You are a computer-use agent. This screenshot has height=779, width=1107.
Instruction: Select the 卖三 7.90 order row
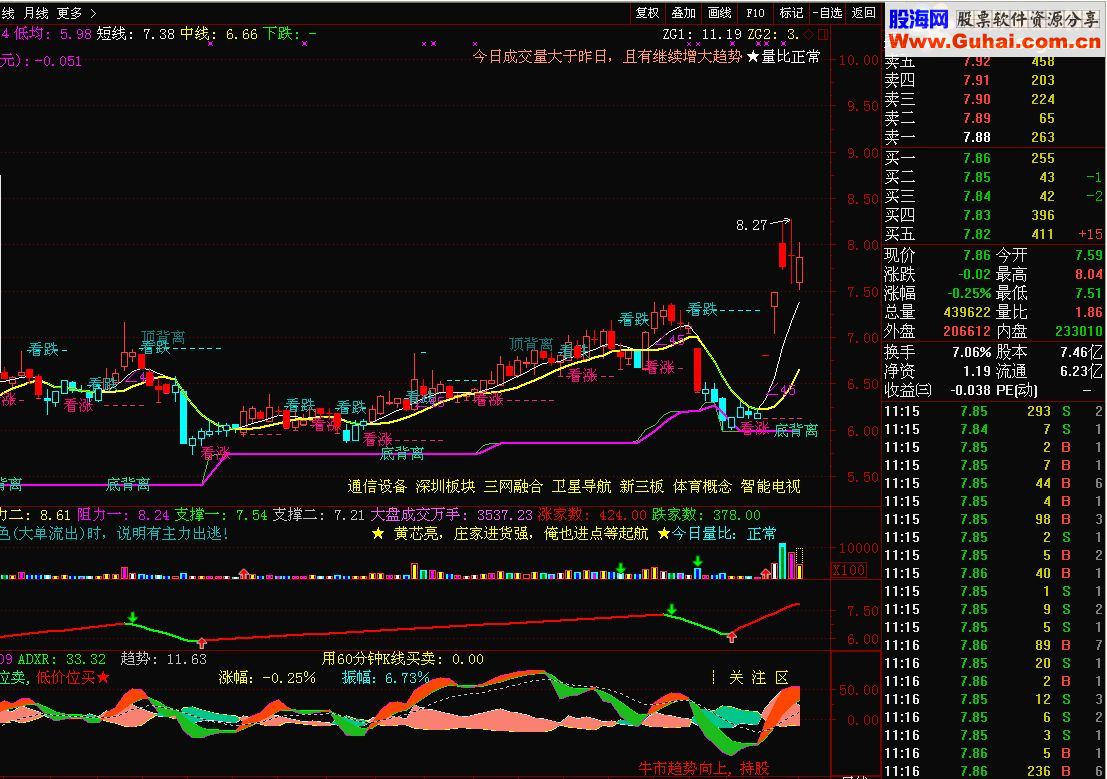click(993, 99)
